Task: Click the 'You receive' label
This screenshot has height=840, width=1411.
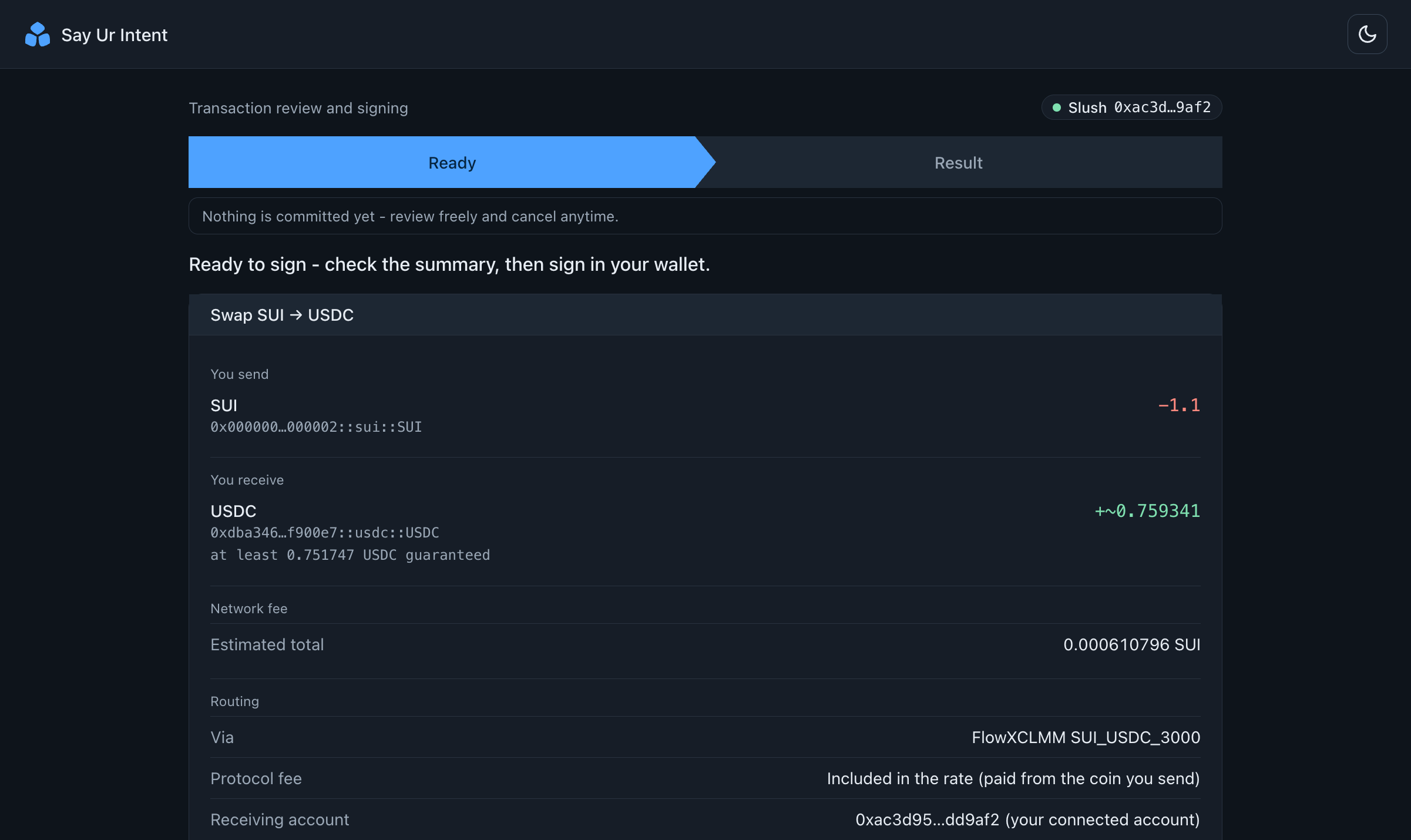Action: pos(247,480)
